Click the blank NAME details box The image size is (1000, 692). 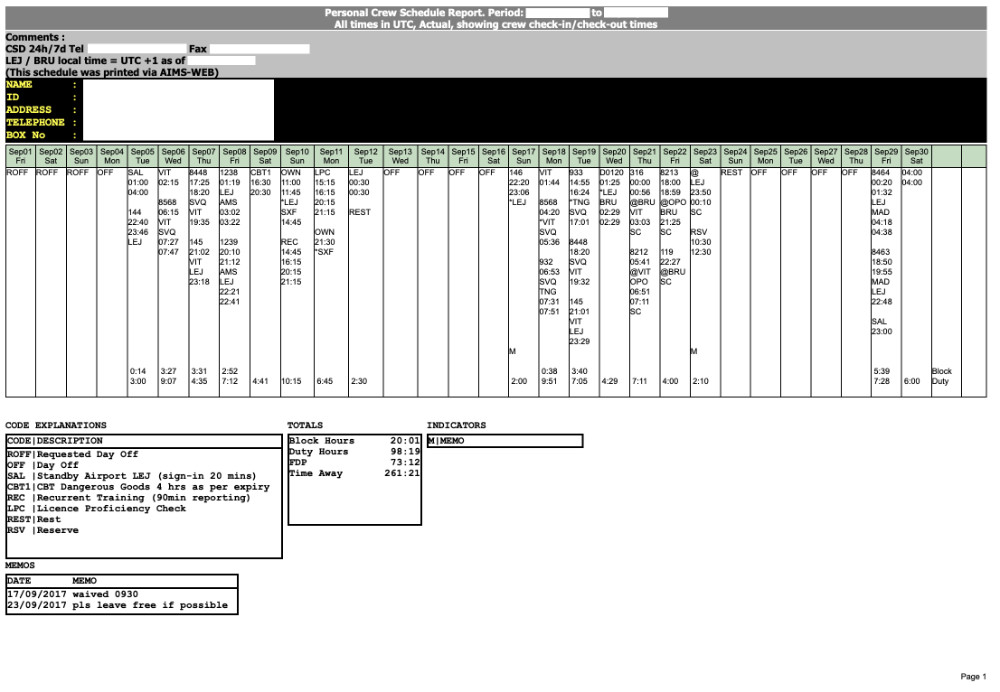[178, 110]
